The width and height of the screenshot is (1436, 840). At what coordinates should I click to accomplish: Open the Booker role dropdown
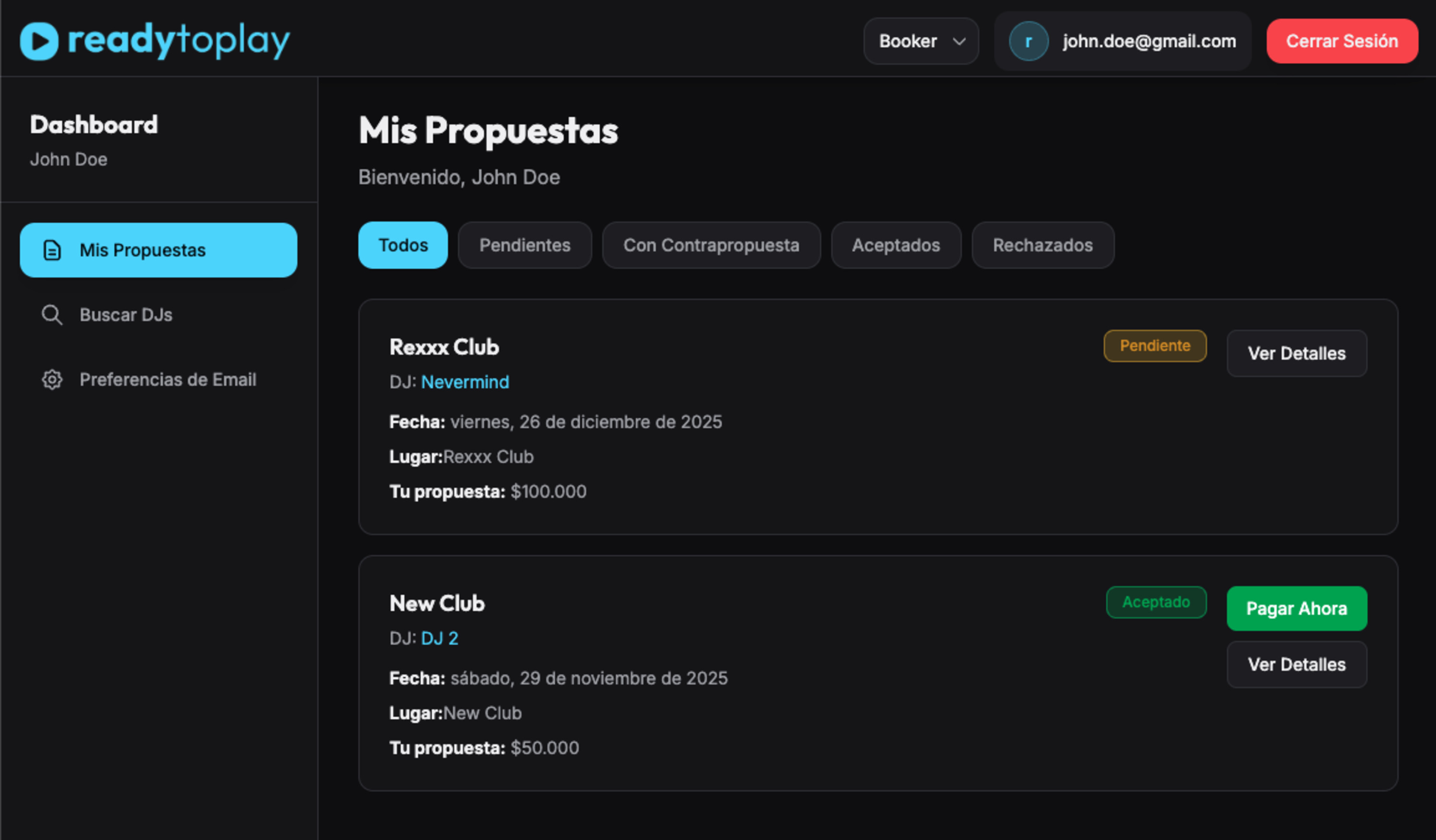coord(920,40)
